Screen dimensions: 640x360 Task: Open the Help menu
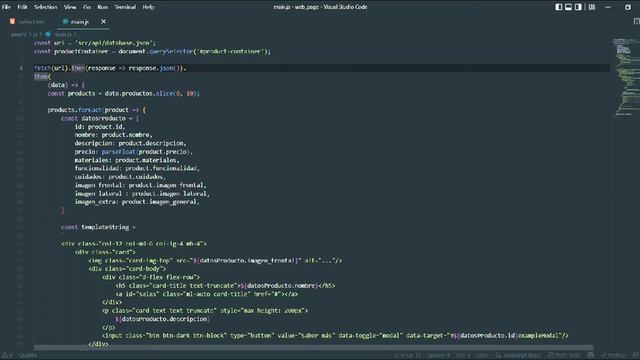[x=149, y=7]
